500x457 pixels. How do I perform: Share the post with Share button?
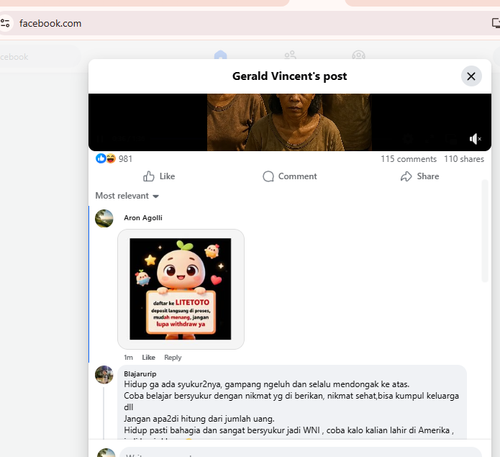coord(420,176)
